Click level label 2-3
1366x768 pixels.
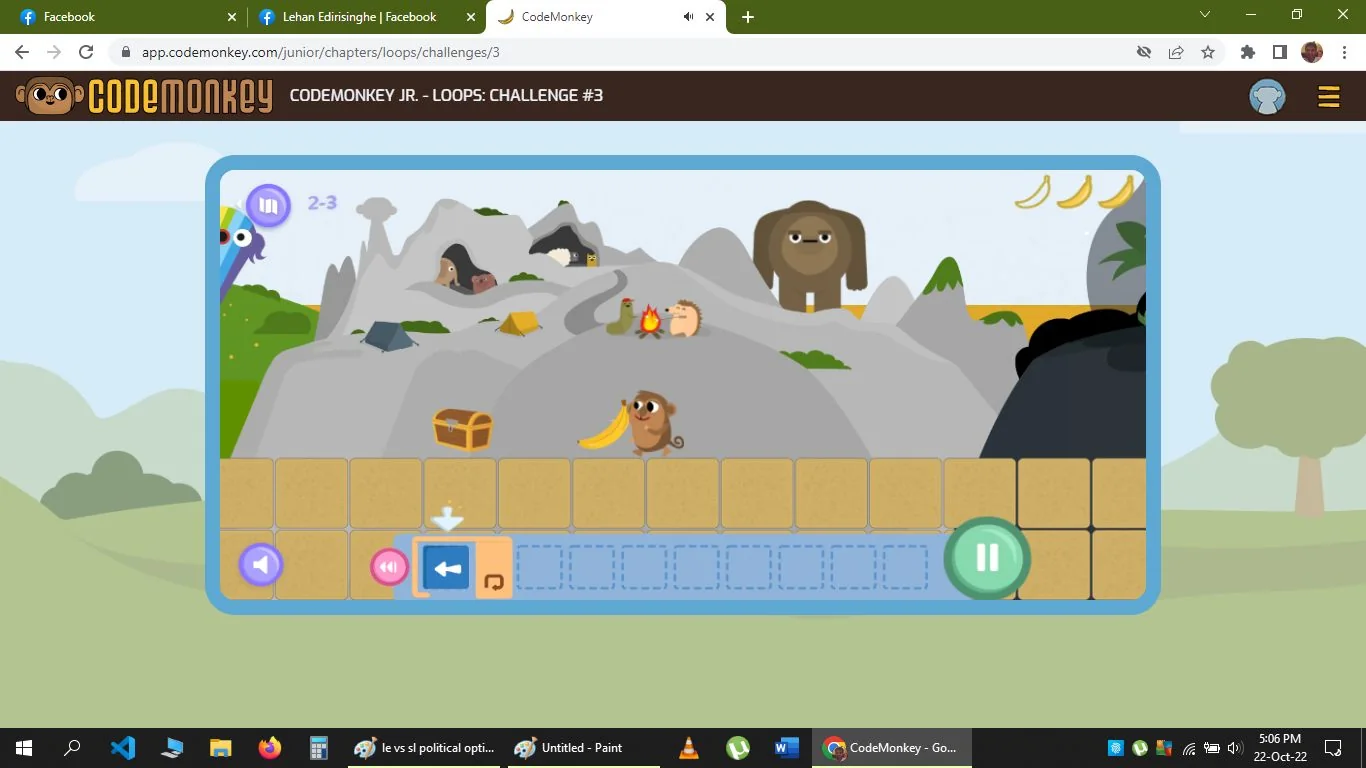tap(322, 203)
